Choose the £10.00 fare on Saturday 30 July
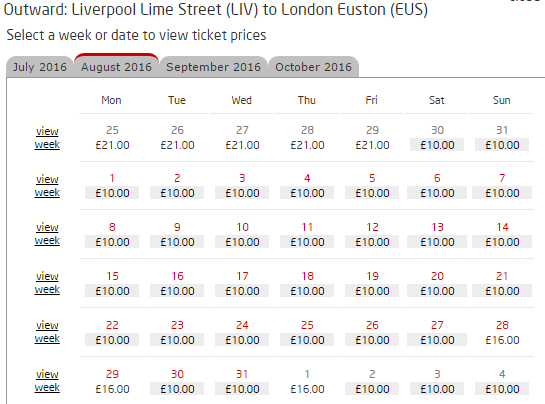This screenshot has width=545, height=404. (x=437, y=145)
